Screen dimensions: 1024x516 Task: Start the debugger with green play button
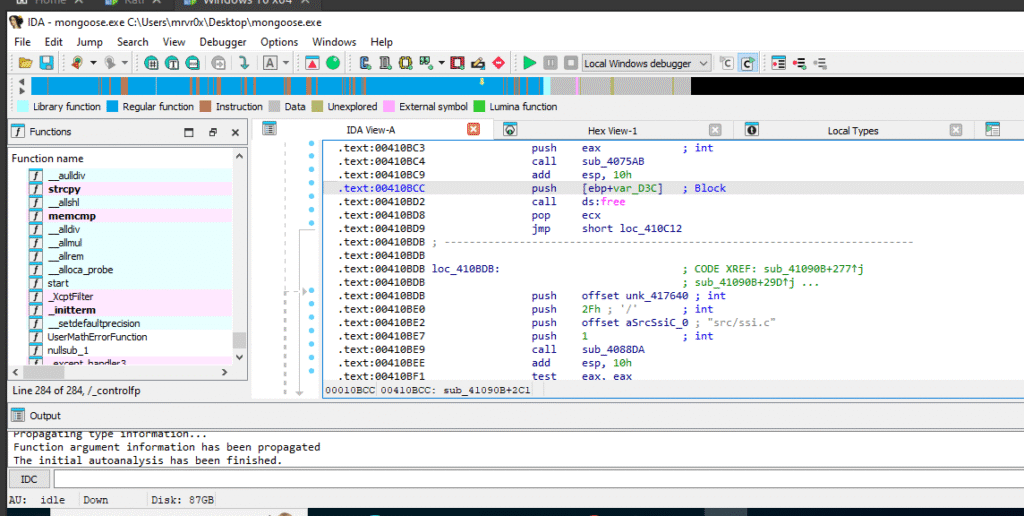click(530, 63)
